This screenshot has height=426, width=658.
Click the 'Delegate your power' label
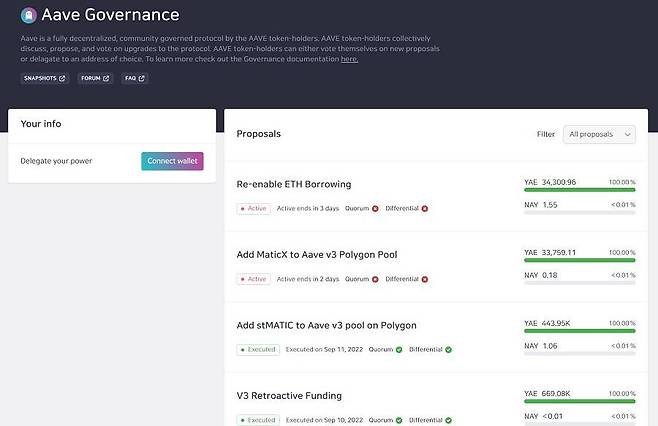pos(56,161)
